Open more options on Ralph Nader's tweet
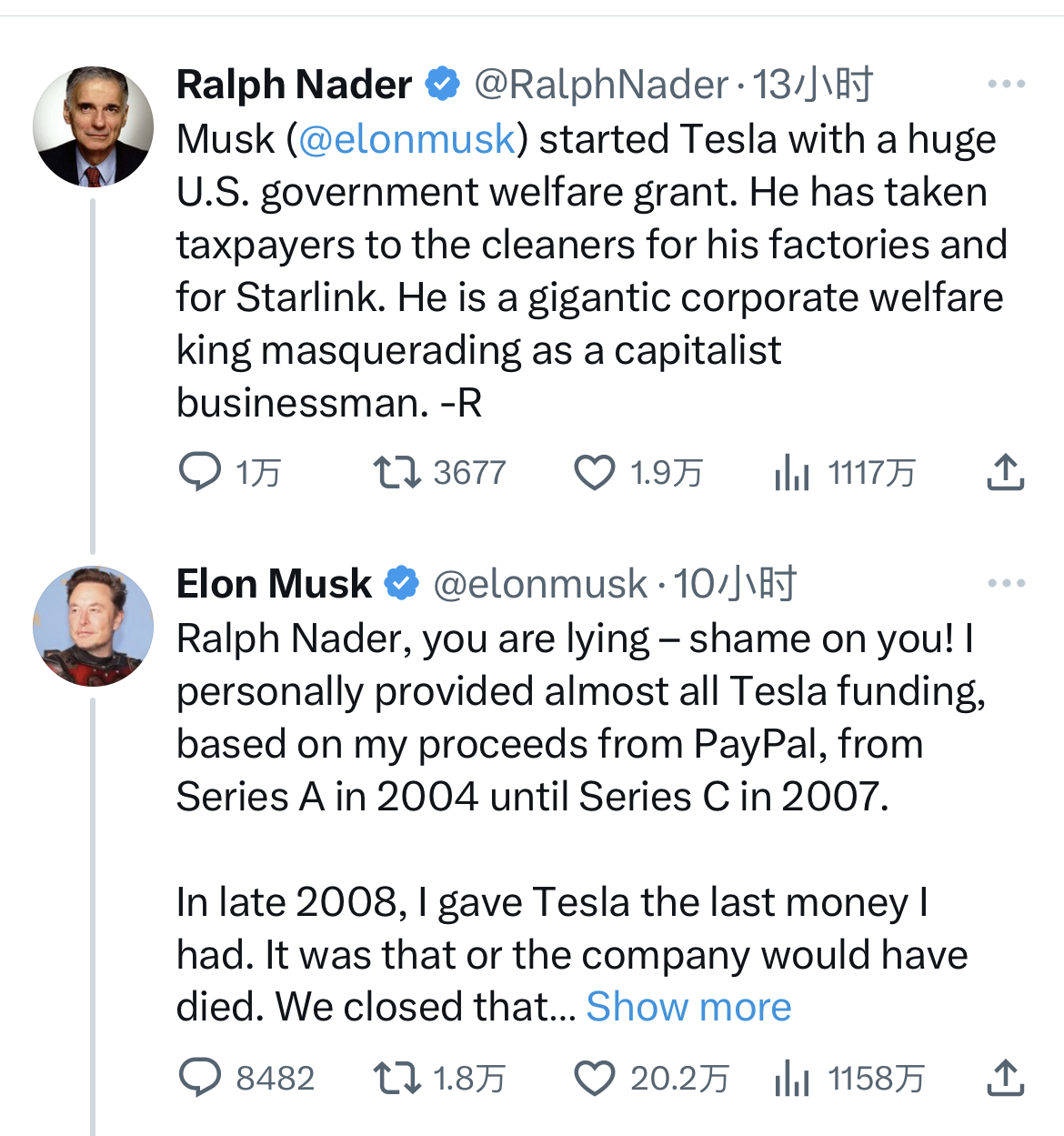This screenshot has height=1136, width=1064. click(1007, 84)
